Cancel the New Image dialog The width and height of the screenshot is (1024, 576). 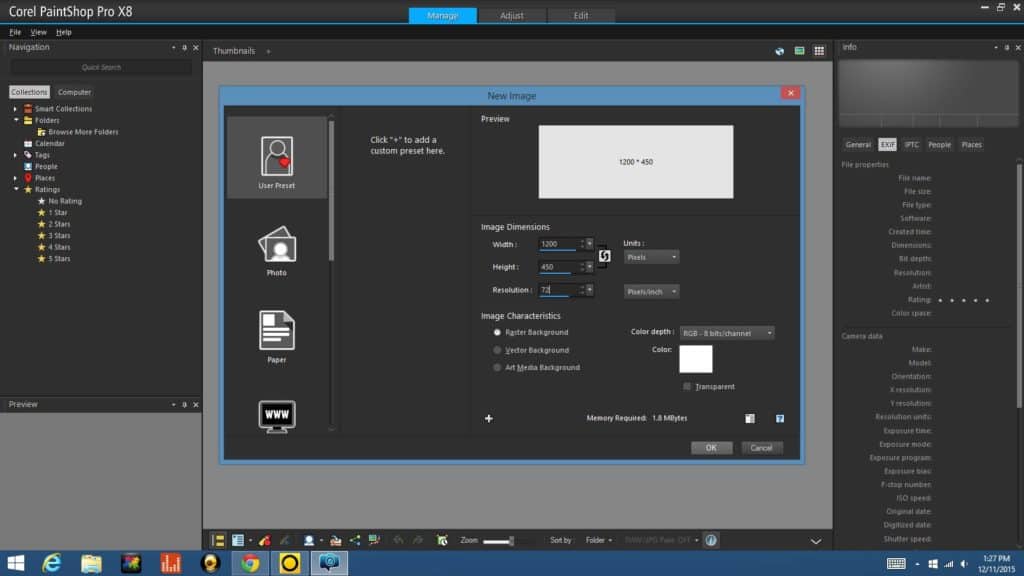[761, 448]
